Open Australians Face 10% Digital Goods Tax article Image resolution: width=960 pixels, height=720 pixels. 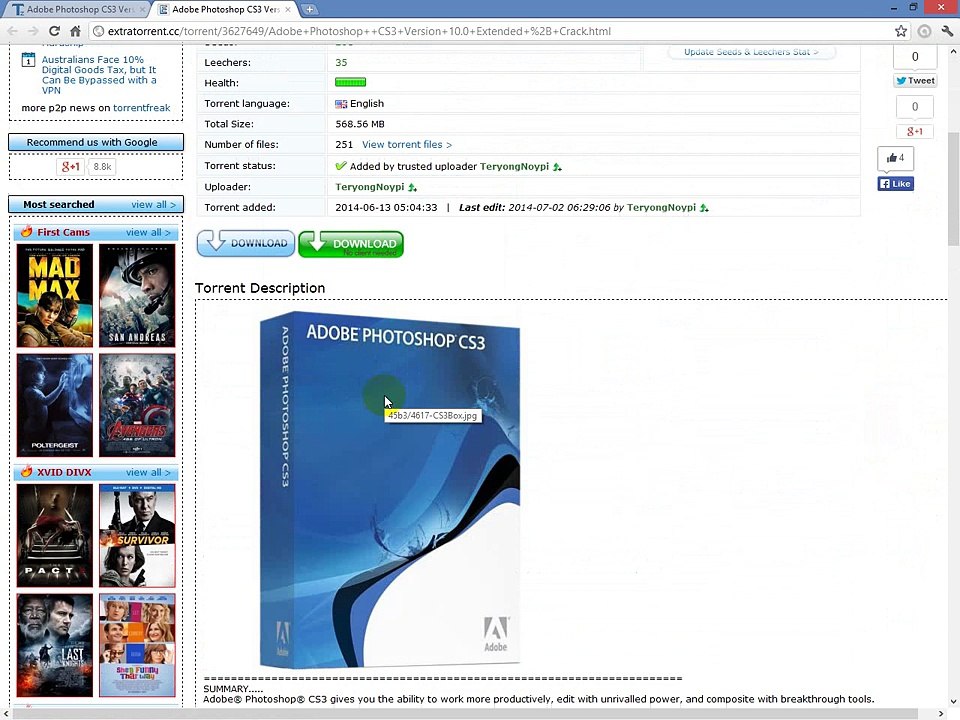[99, 75]
